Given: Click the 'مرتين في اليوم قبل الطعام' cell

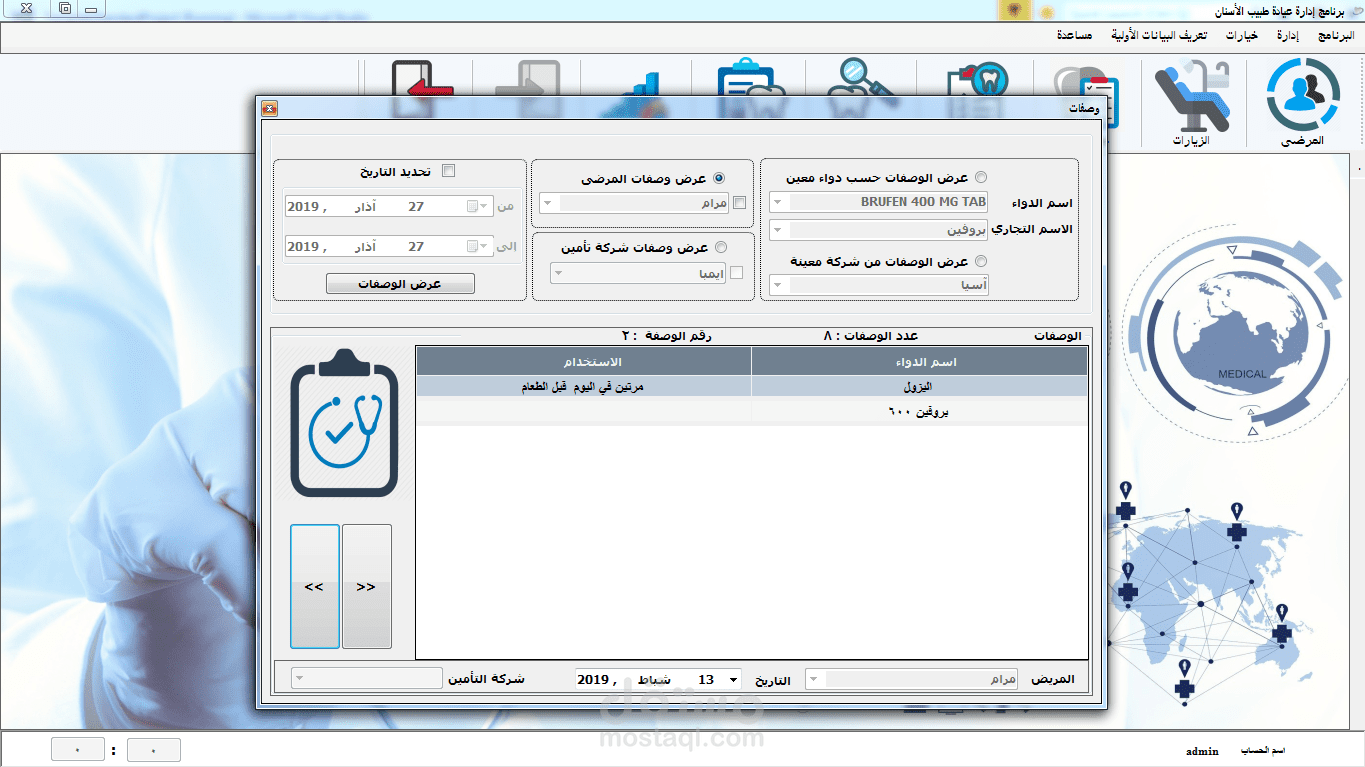Looking at the screenshot, I should (584, 386).
